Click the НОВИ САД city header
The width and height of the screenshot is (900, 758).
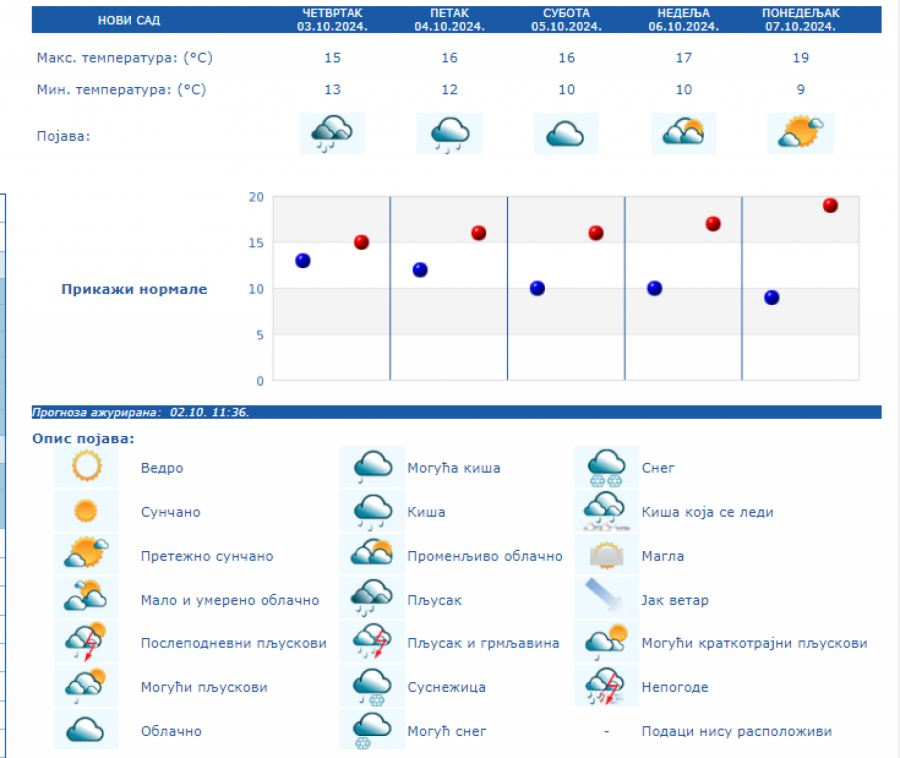coord(128,20)
